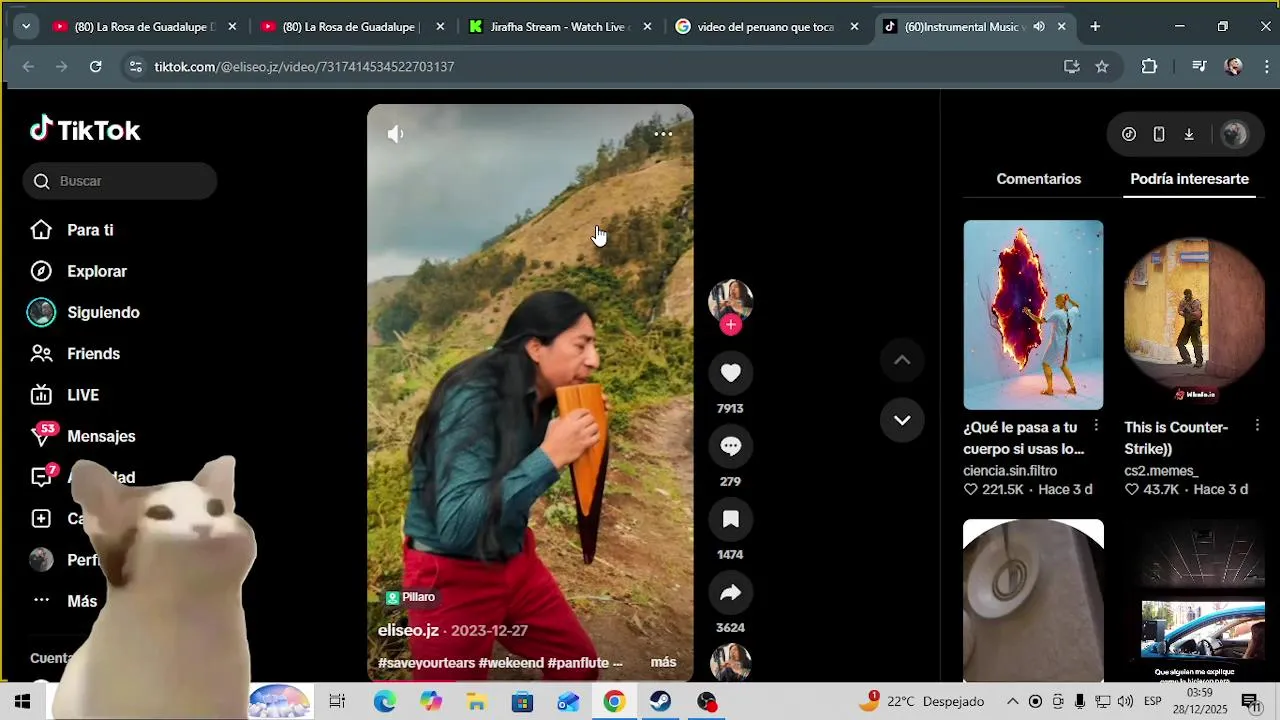Open Chrome three-dots menu
Screen dimensions: 1280x720
(1267, 66)
